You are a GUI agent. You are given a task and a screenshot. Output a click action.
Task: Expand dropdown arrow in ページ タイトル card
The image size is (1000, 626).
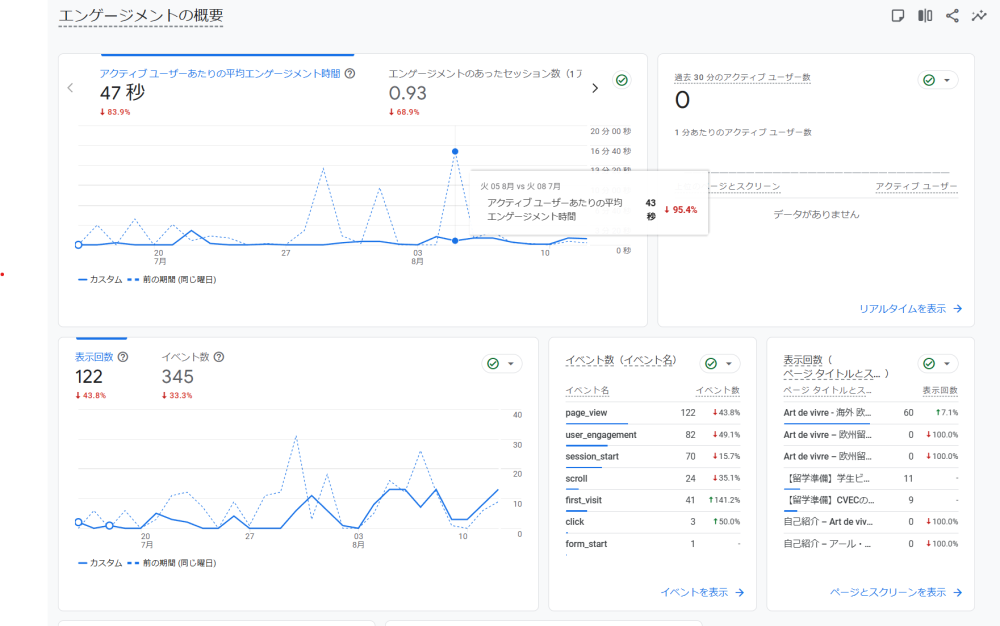947,363
